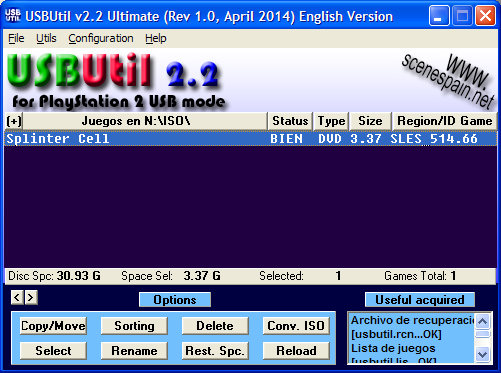This screenshot has width=501, height=373.
Task: Reload the games list
Action: [296, 351]
